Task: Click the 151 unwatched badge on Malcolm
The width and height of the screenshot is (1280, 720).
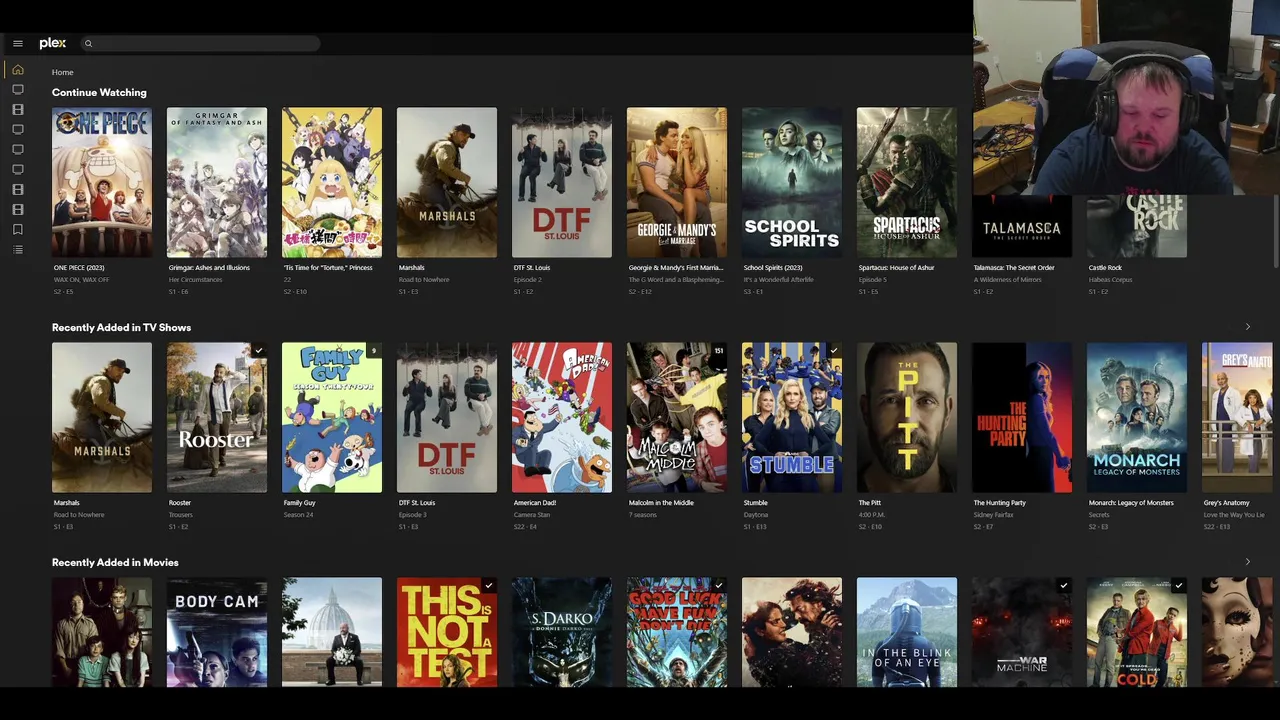Action: click(x=718, y=351)
